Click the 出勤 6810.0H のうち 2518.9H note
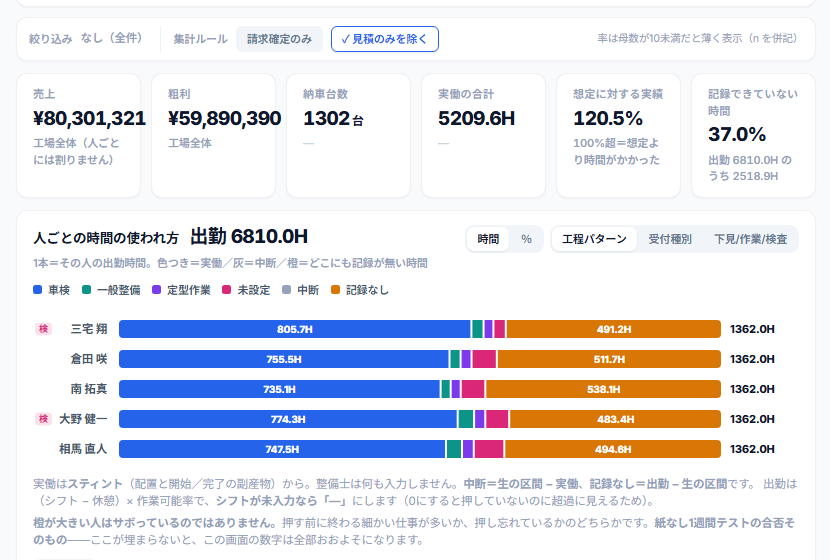 750,168
